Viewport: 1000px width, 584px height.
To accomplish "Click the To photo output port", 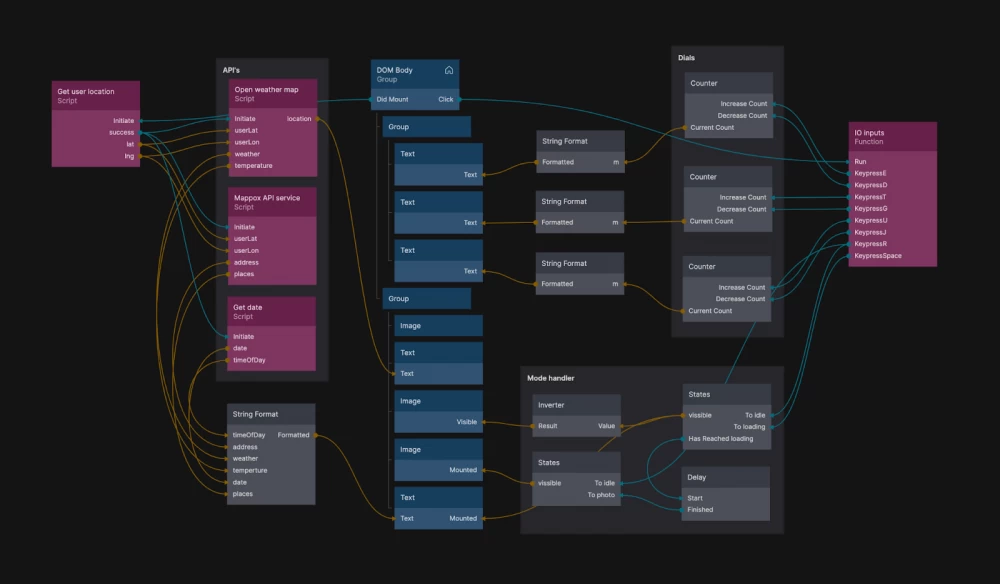I will click(x=601, y=495).
